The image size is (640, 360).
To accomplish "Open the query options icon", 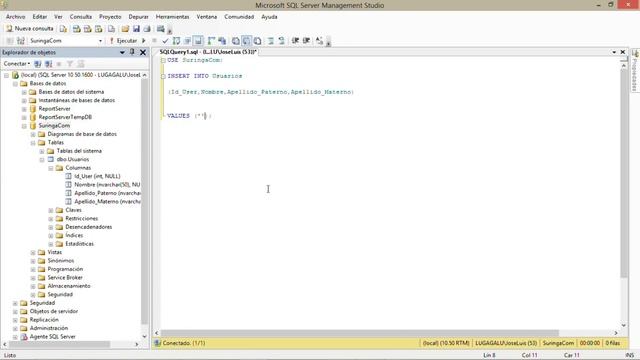I will point(187,41).
